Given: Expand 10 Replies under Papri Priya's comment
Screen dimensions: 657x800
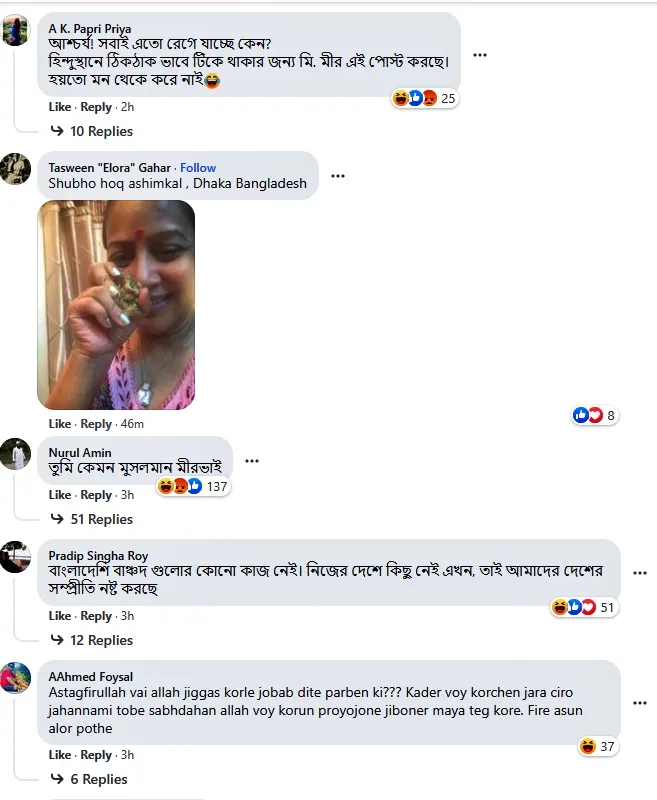Looking at the screenshot, I should (x=92, y=131).
